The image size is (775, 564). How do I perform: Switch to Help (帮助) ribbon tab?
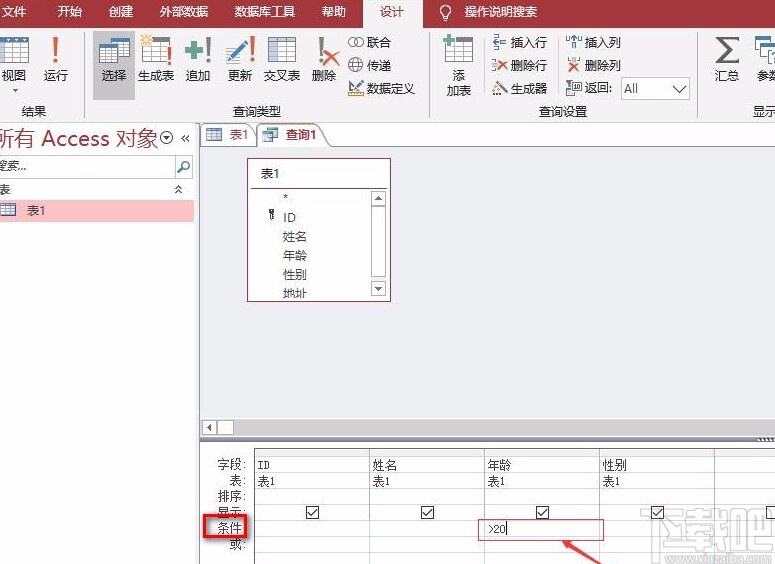pyautogui.click(x=334, y=11)
